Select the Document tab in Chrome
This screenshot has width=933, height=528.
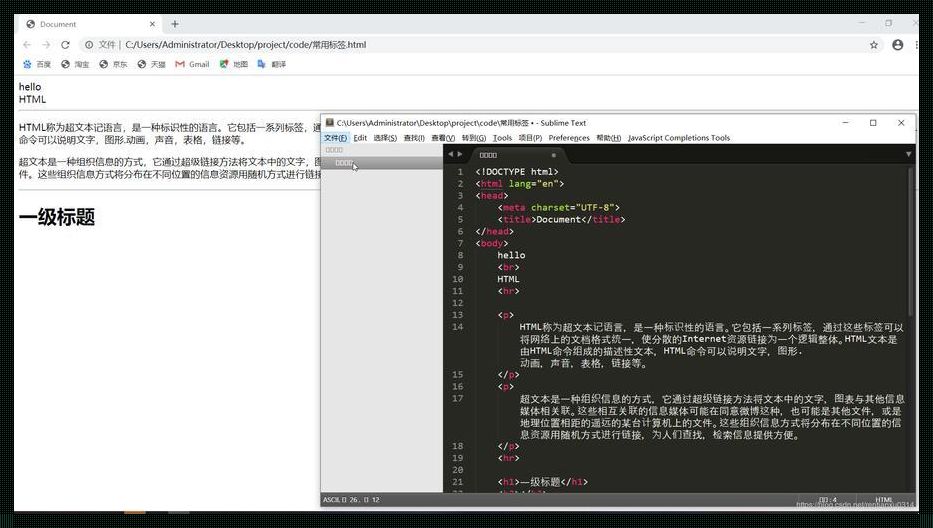(89, 24)
